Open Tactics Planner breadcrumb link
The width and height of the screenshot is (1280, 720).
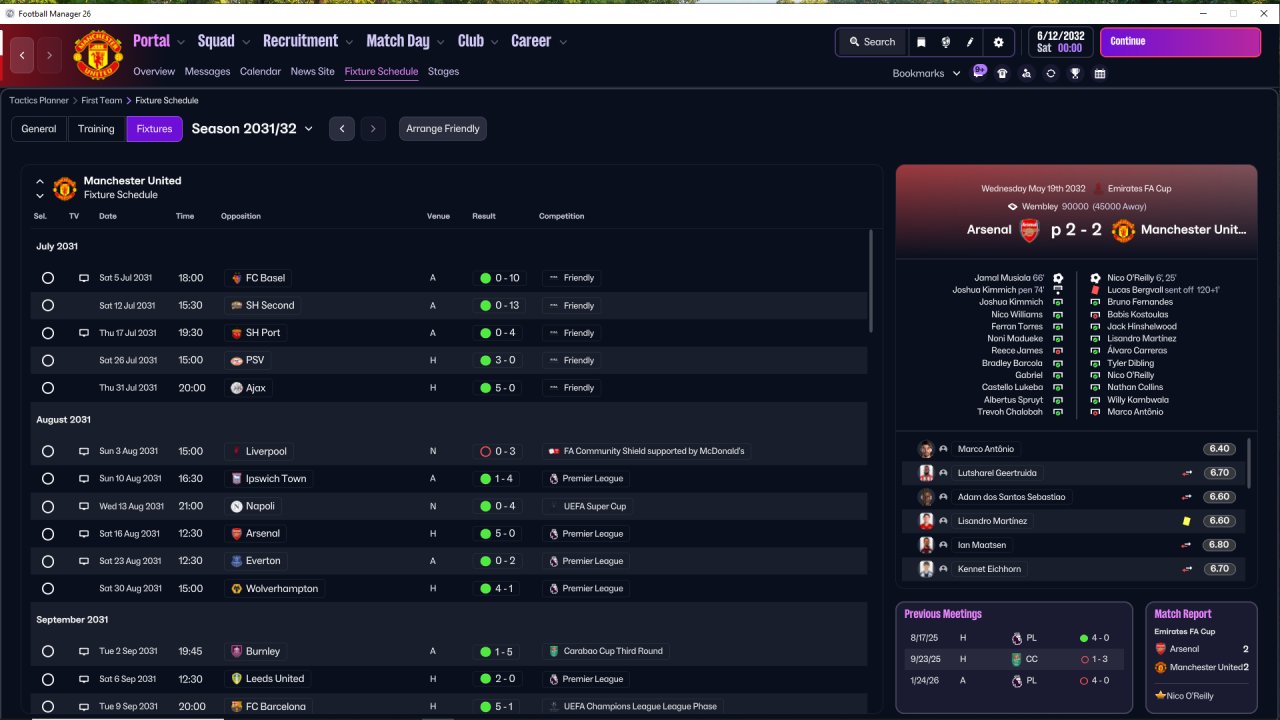click(39, 100)
